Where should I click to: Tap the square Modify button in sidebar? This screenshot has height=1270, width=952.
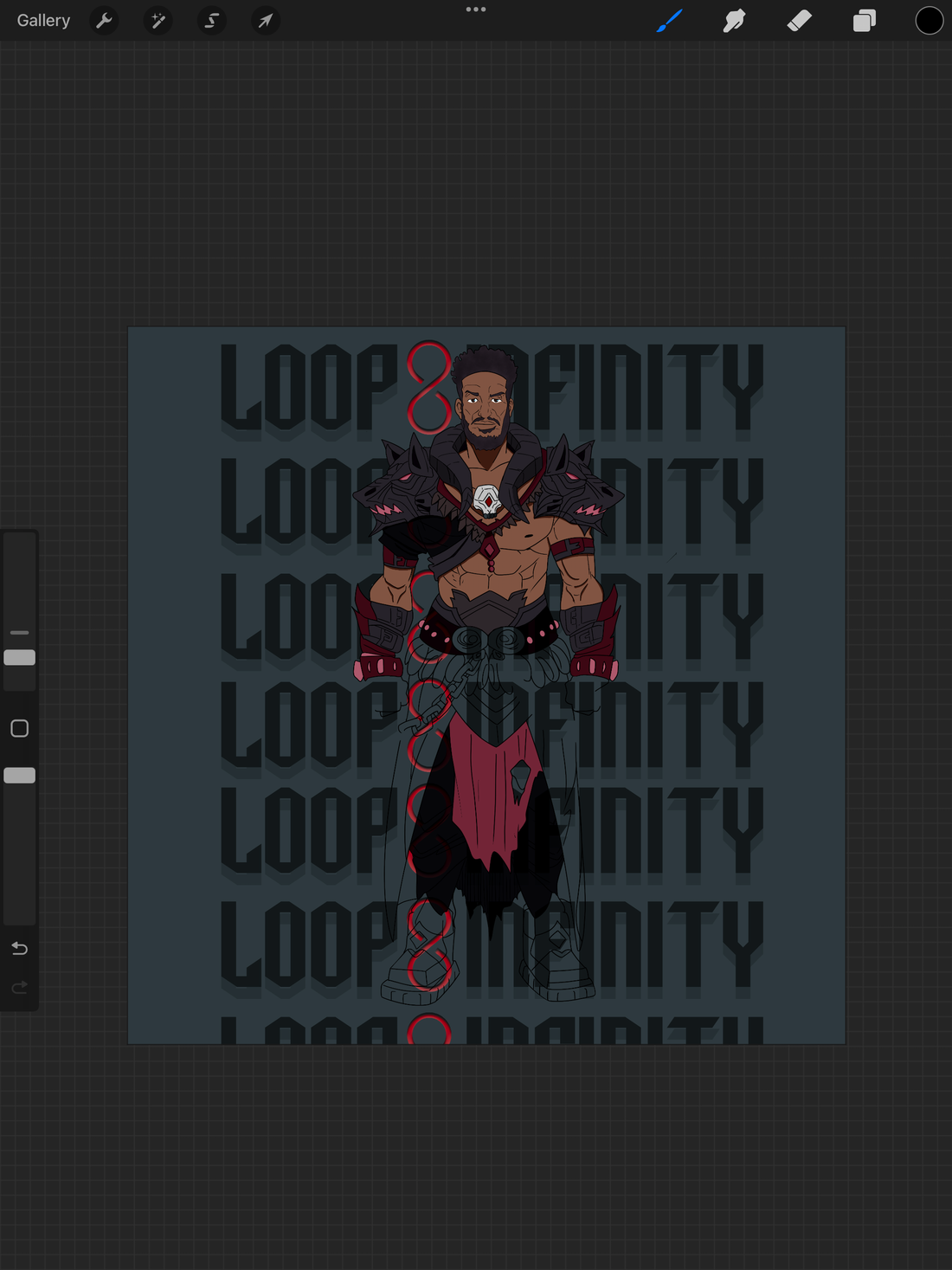pyautogui.click(x=19, y=728)
